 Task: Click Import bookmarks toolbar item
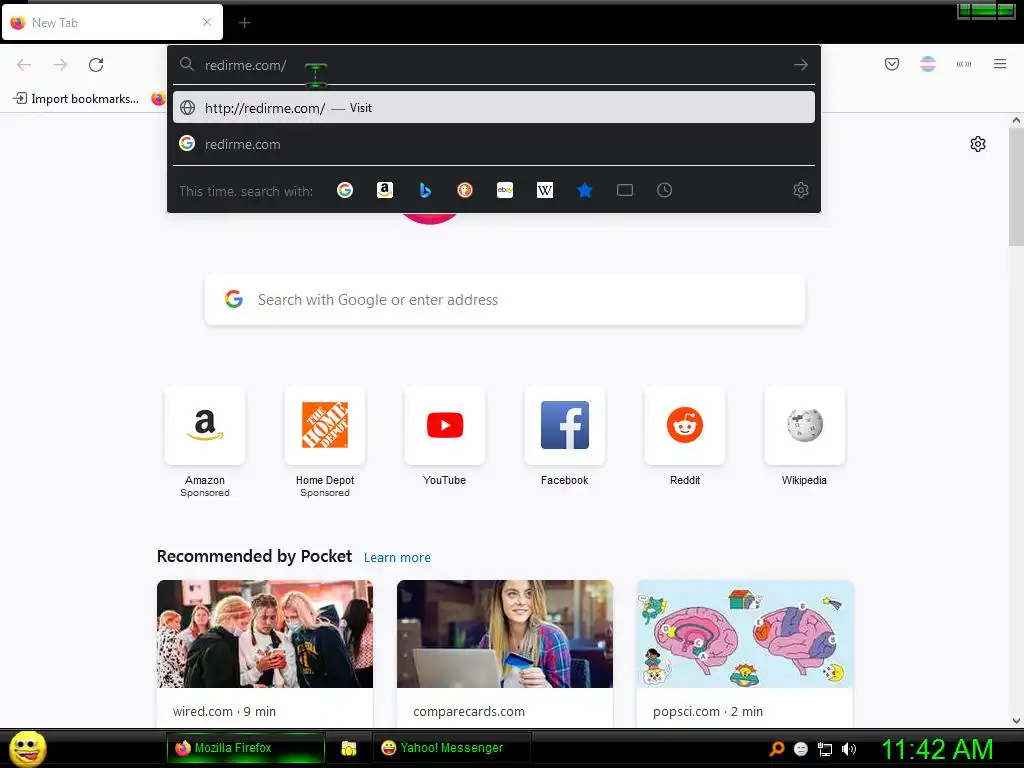tap(76, 99)
